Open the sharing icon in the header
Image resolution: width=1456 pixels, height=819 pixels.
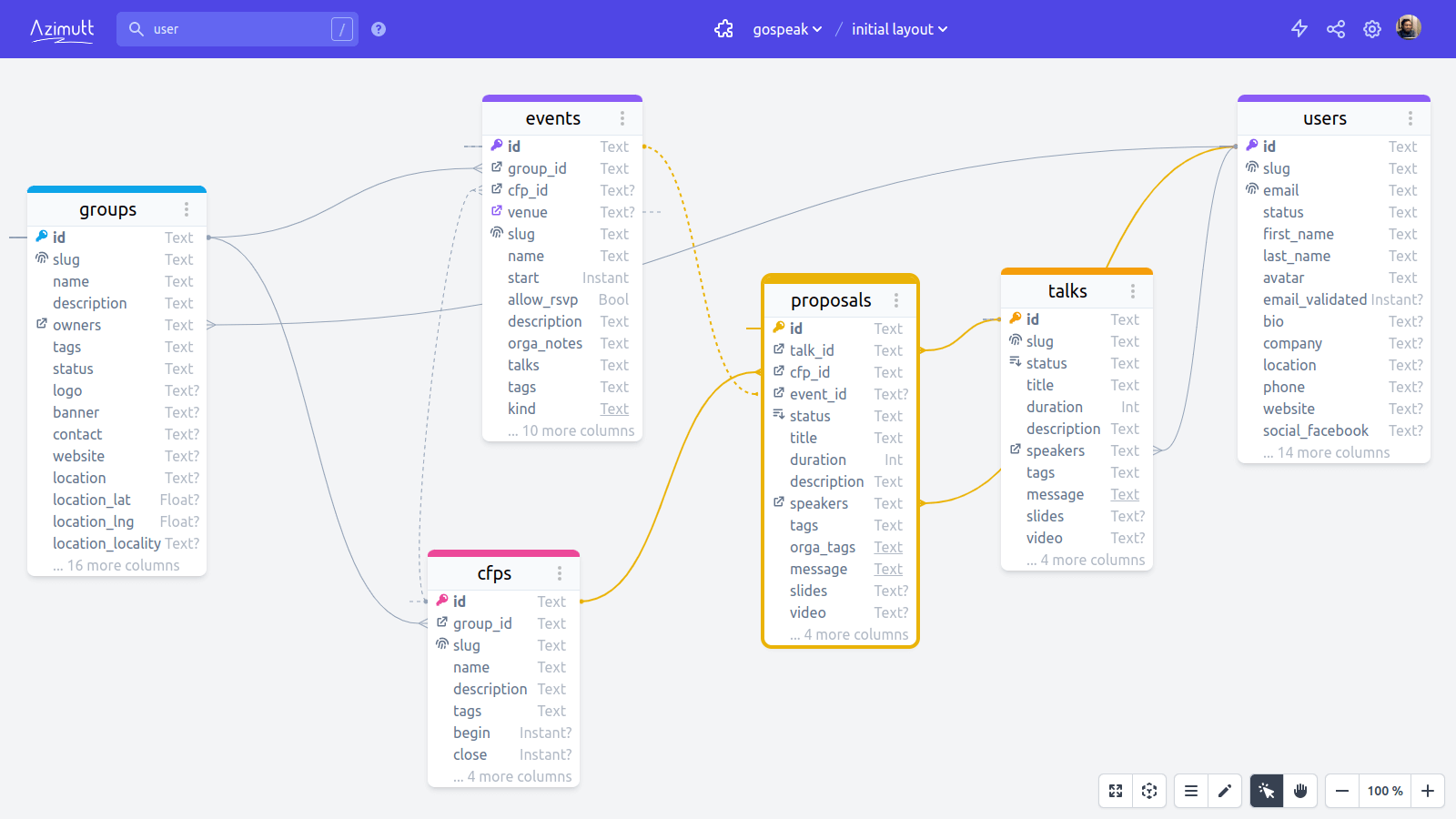(x=1335, y=28)
